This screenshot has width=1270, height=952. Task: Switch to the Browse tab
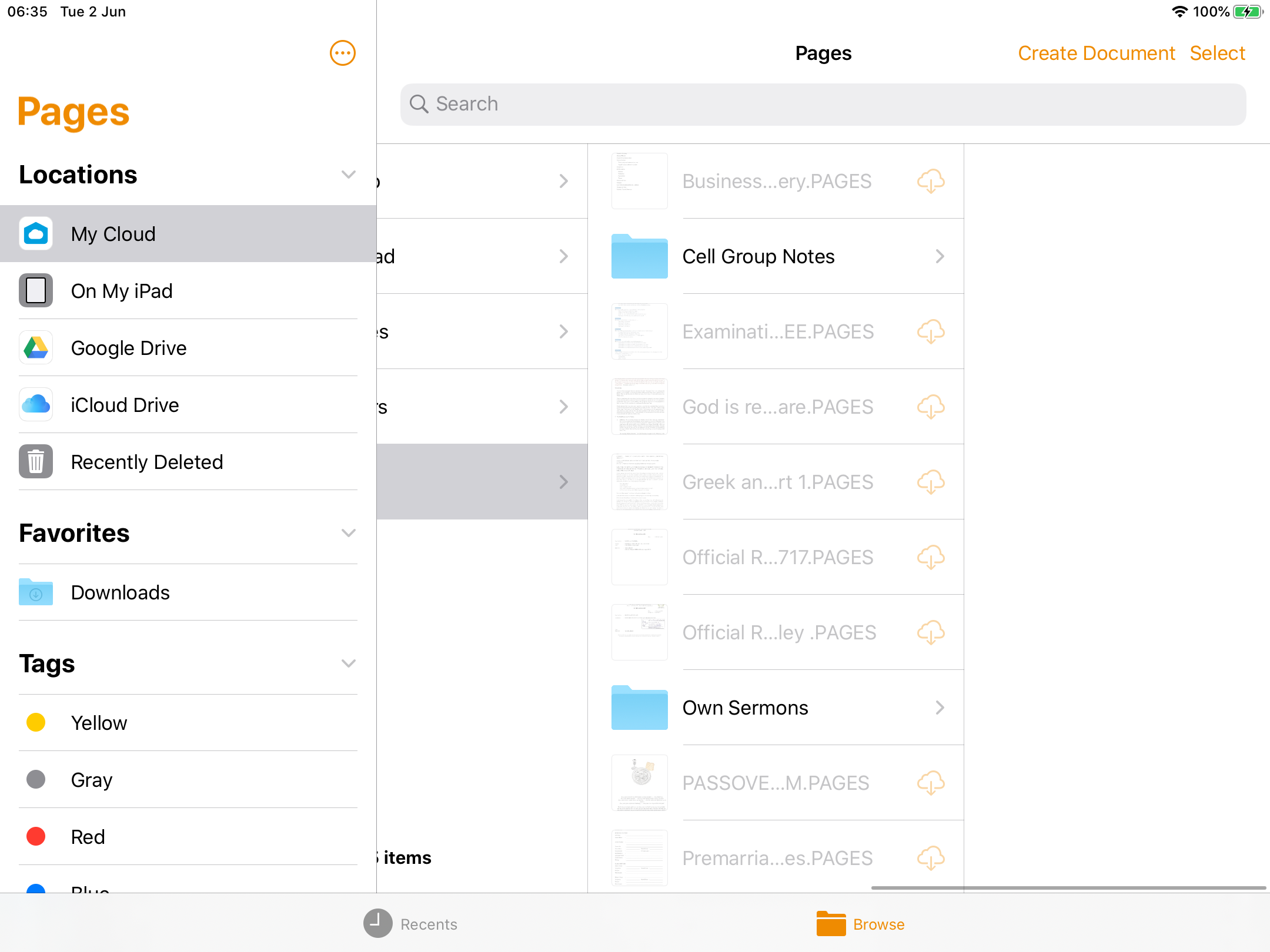[x=860, y=924]
